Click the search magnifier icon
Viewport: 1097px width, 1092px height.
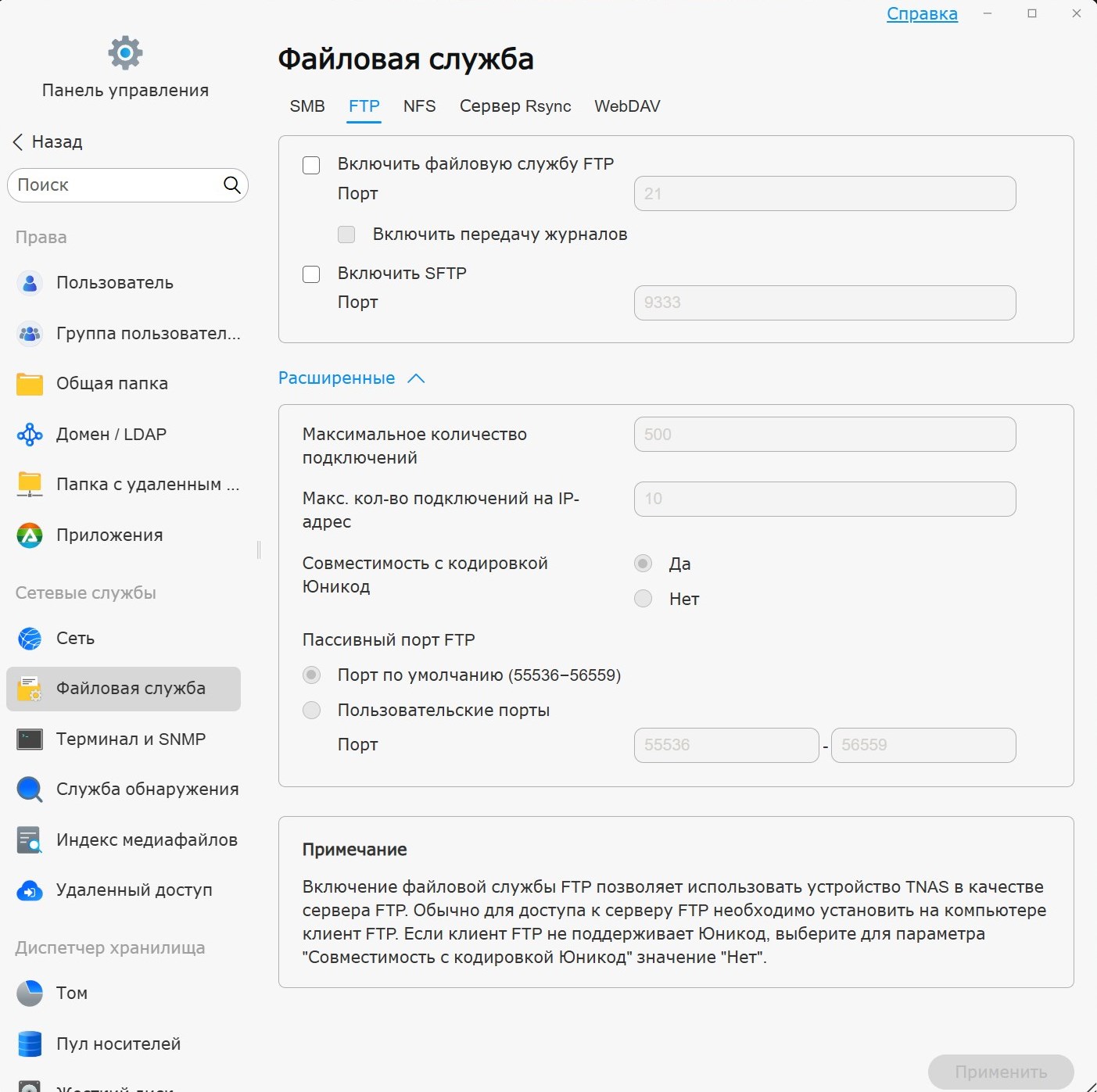(x=232, y=185)
